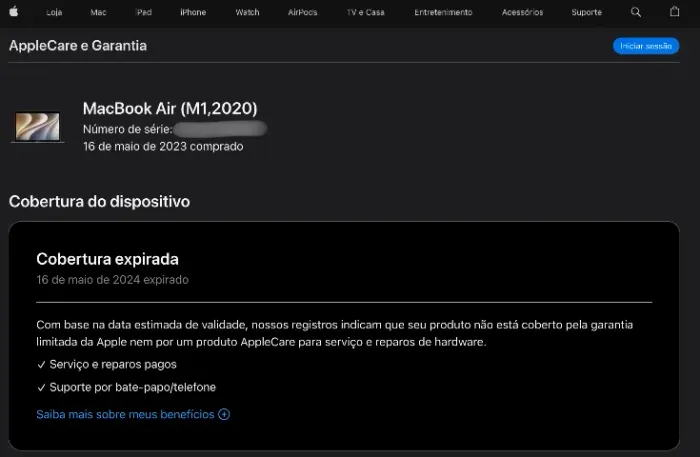Open the Mac menu item

pyautogui.click(x=98, y=12)
